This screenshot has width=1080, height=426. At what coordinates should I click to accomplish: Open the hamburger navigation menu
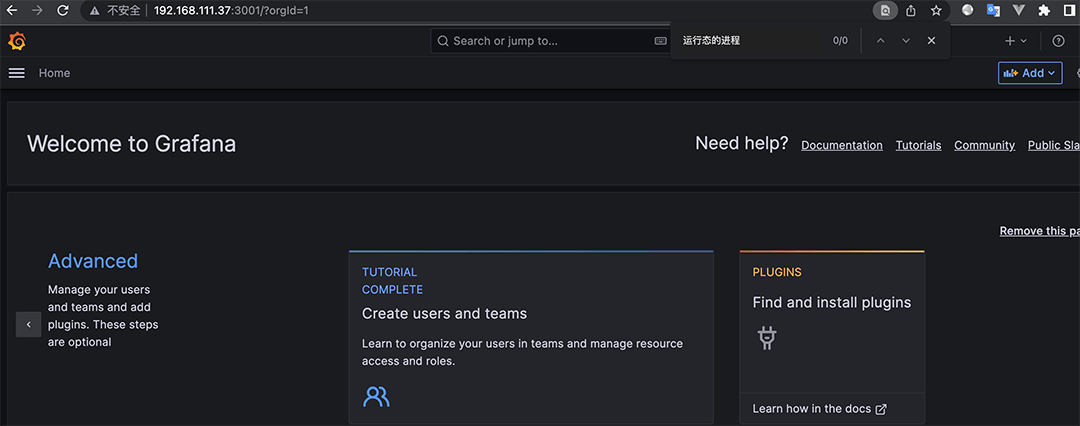click(x=17, y=73)
